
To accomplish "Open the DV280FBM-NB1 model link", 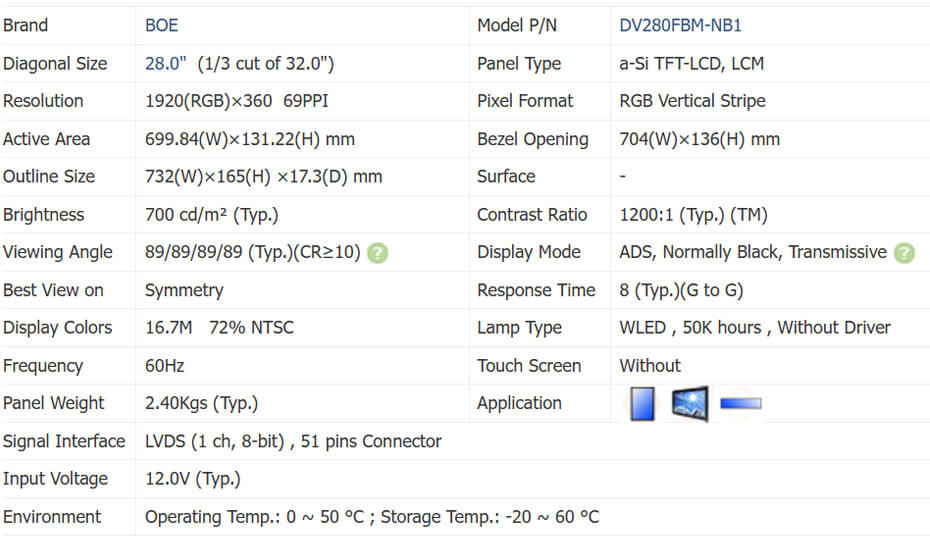I will click(680, 25).
